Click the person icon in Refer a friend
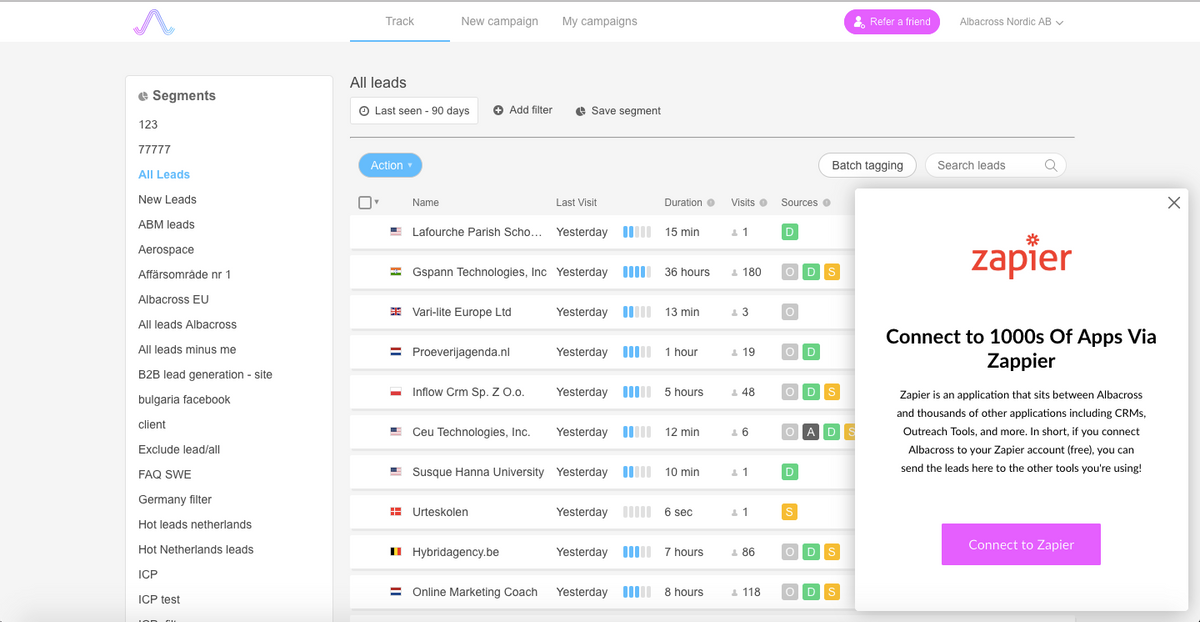Image resolution: width=1200 pixels, height=622 pixels. pyautogui.click(x=859, y=22)
